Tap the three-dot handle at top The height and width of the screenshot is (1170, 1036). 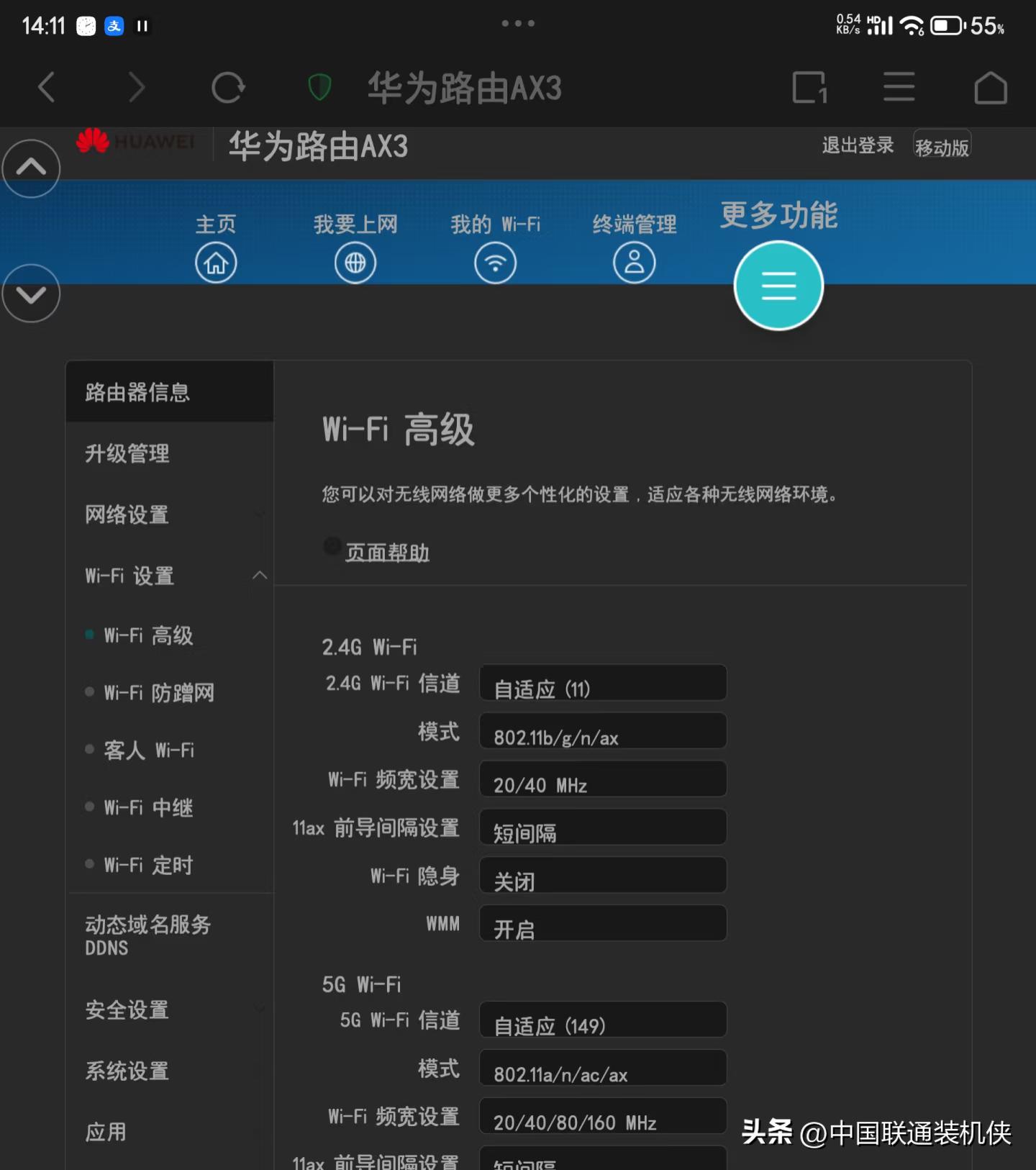(x=518, y=23)
